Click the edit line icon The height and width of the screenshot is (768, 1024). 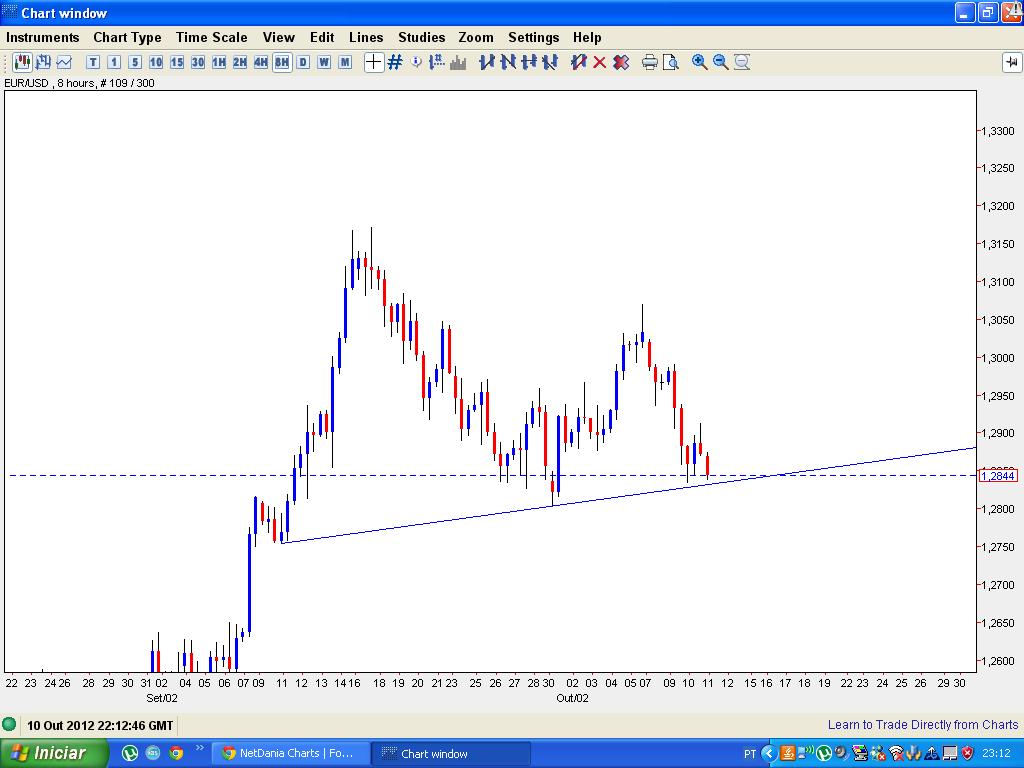pyautogui.click(x=579, y=62)
